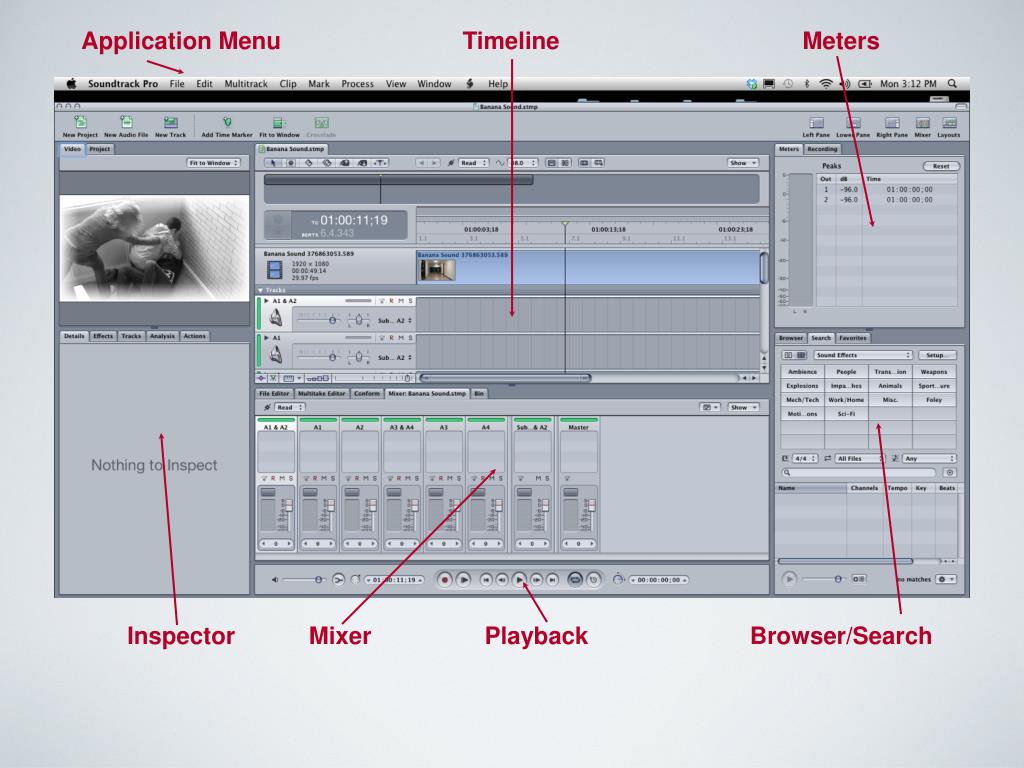This screenshot has height=768, width=1024.
Task: Solo the A3 & A4 mixer channel
Action: 417,479
